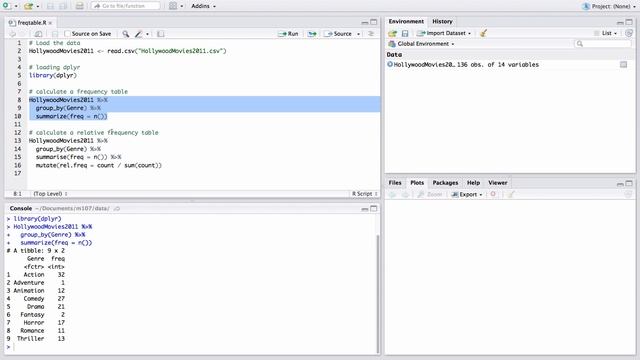Image resolution: width=640 pixels, height=360 pixels.
Task: Select the freqtable.R editor tab
Action: [x=31, y=23]
